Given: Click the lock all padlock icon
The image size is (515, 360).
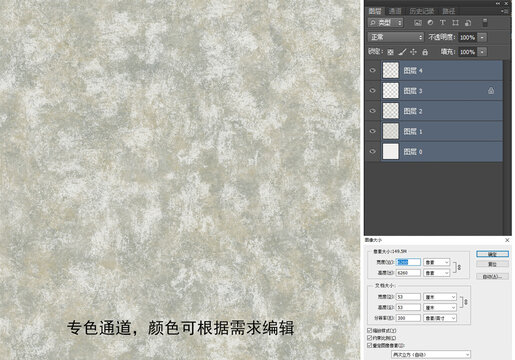Looking at the screenshot, I should click(x=425, y=52).
